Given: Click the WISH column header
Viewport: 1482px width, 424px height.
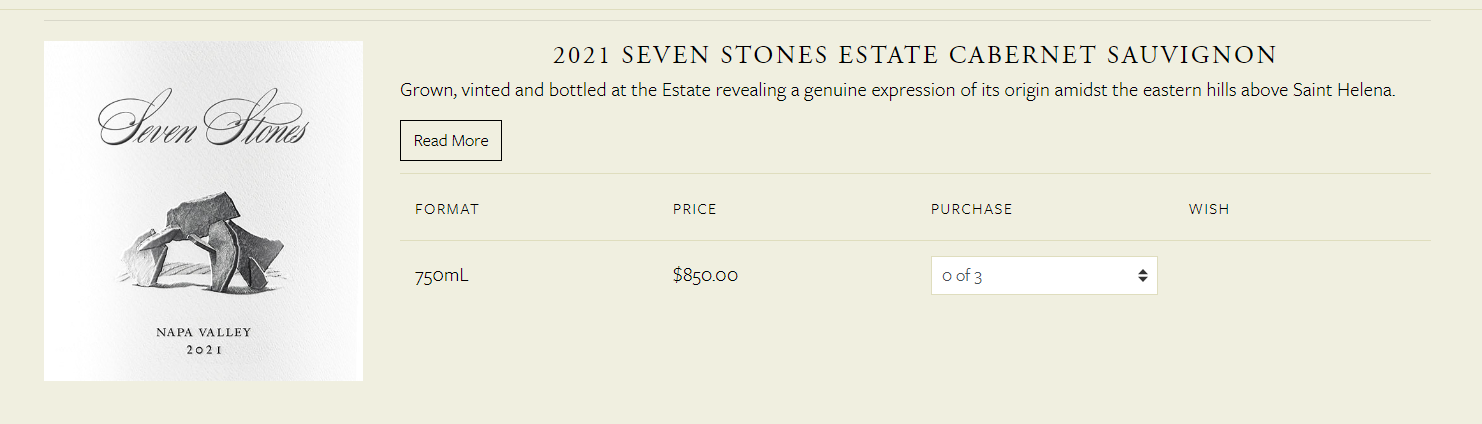Looking at the screenshot, I should point(1208,209).
